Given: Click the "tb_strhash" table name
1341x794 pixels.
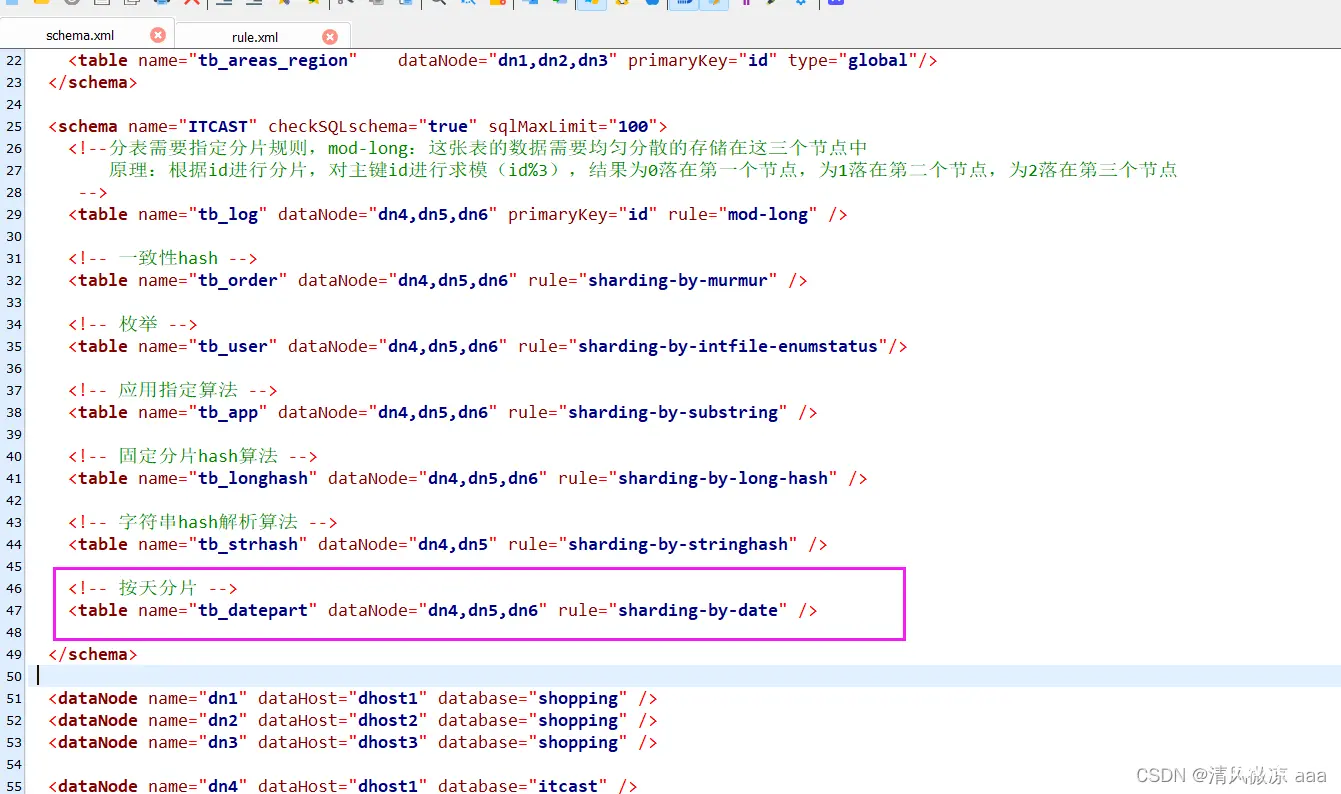Looking at the screenshot, I should [248, 544].
